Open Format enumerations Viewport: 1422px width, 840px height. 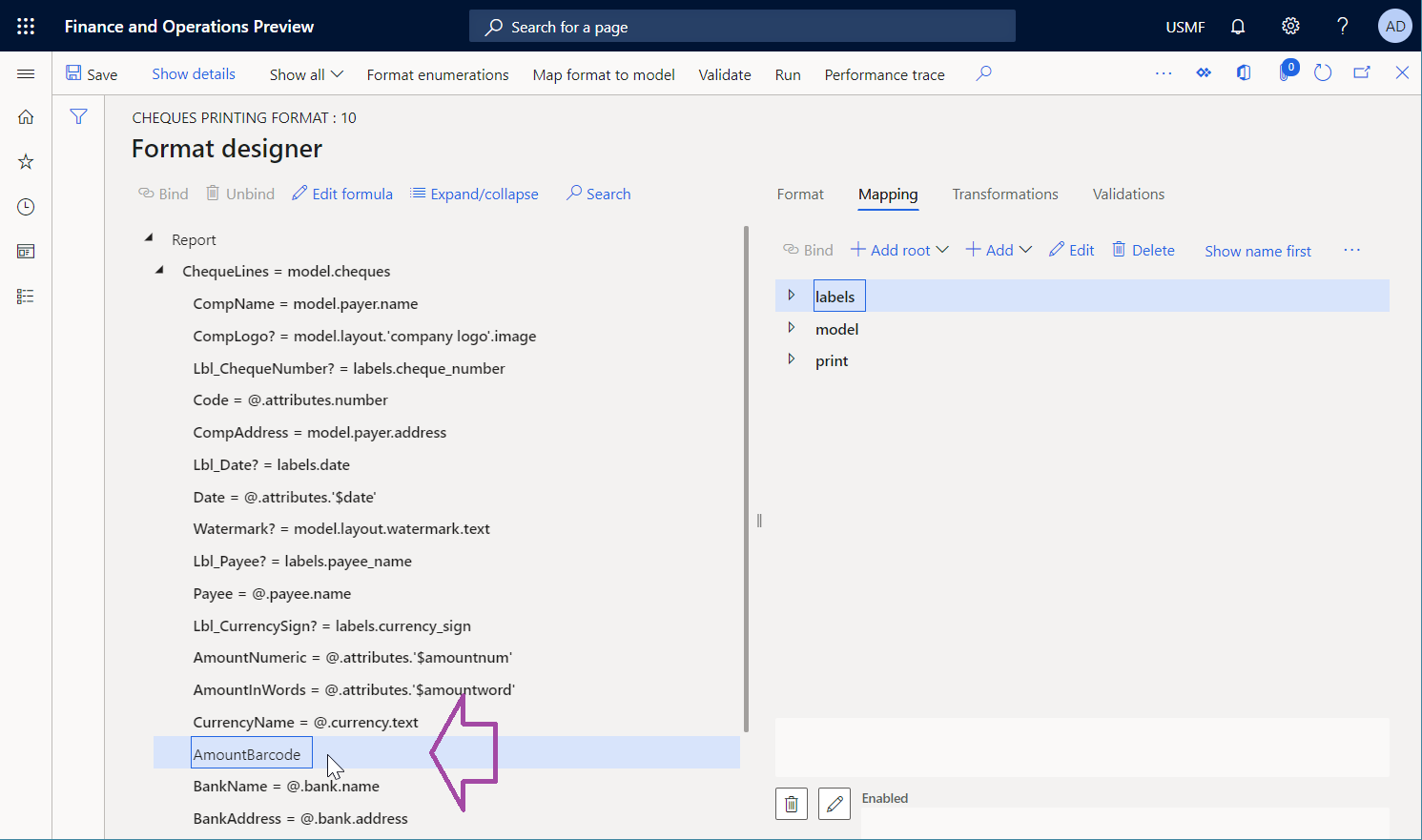(x=438, y=74)
